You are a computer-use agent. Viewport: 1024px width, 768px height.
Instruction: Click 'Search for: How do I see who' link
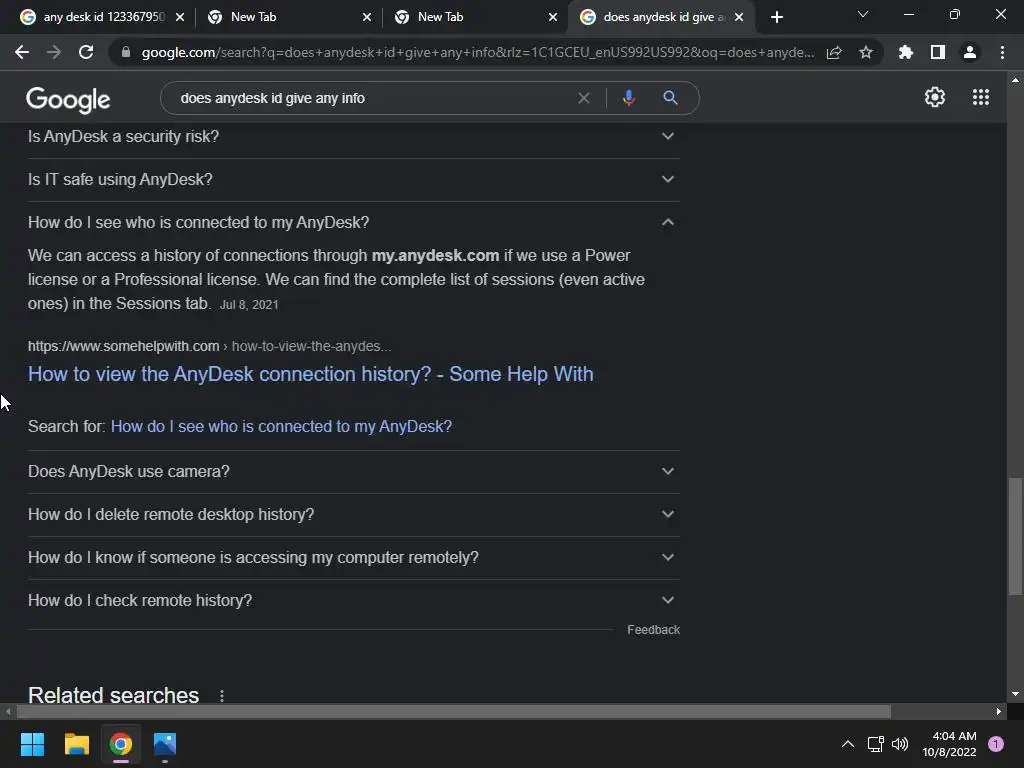pos(281,426)
